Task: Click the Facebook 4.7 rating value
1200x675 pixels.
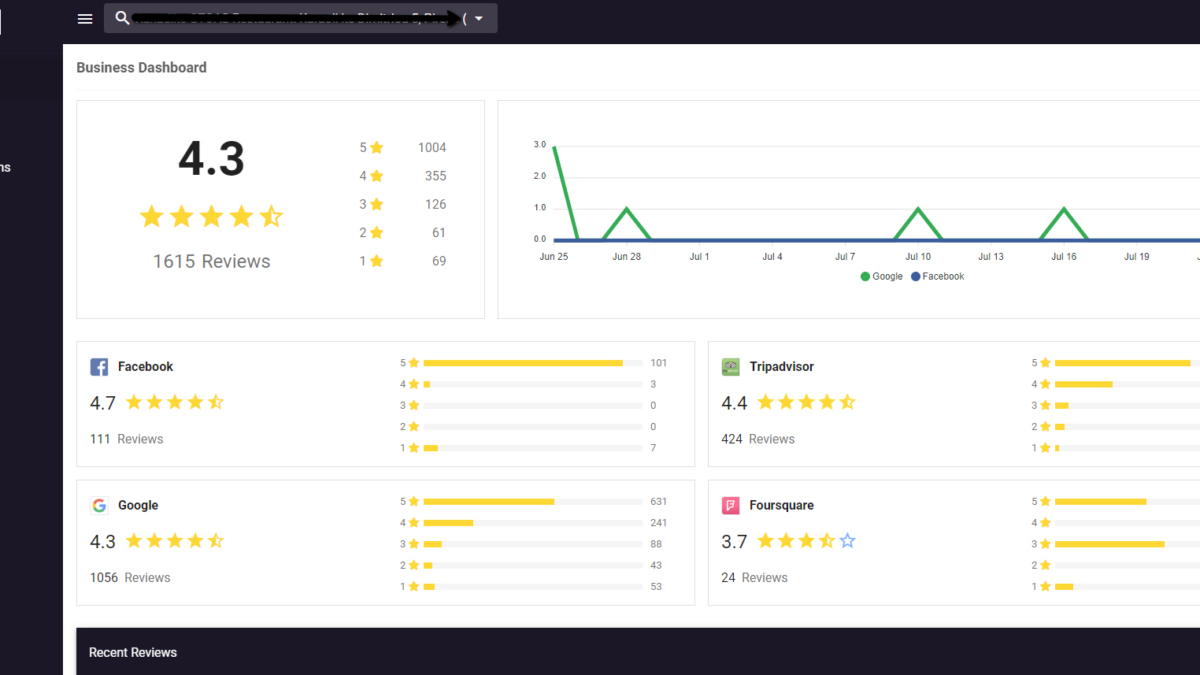Action: click(x=103, y=403)
